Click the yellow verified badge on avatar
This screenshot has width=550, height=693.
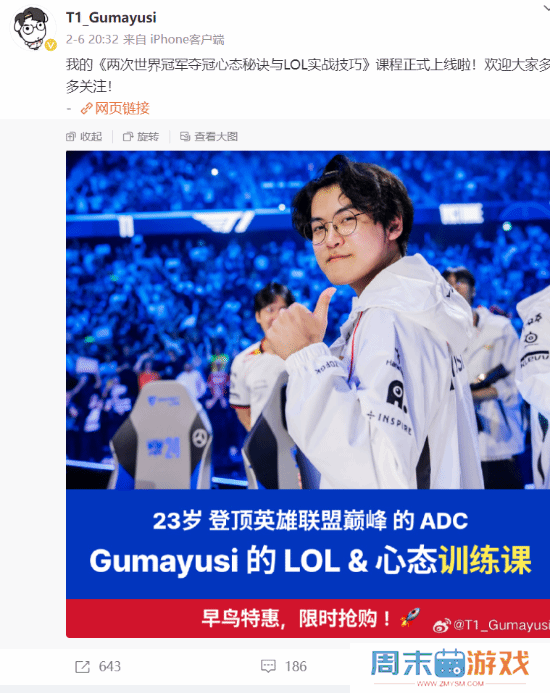(x=51, y=45)
